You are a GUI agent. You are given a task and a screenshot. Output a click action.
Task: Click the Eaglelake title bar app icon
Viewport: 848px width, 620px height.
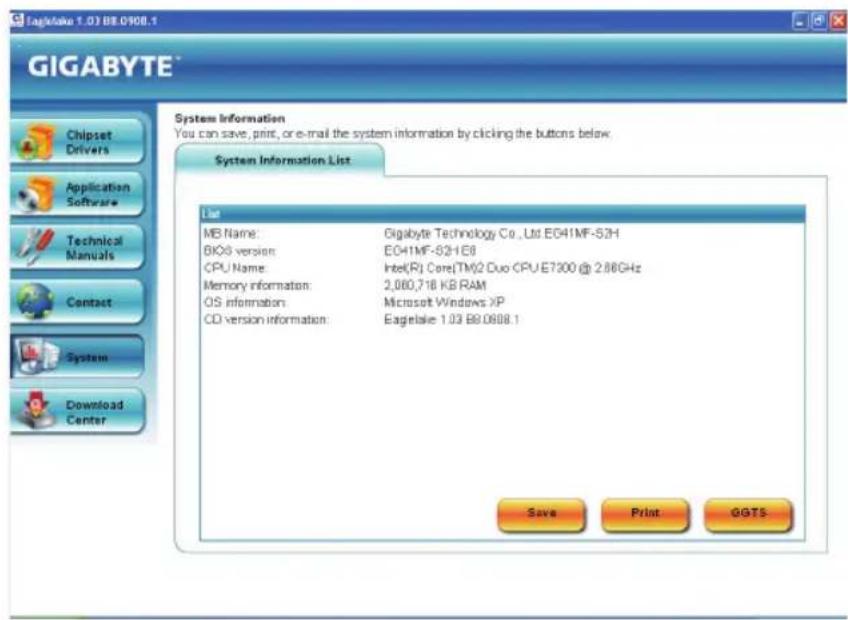click(x=17, y=21)
